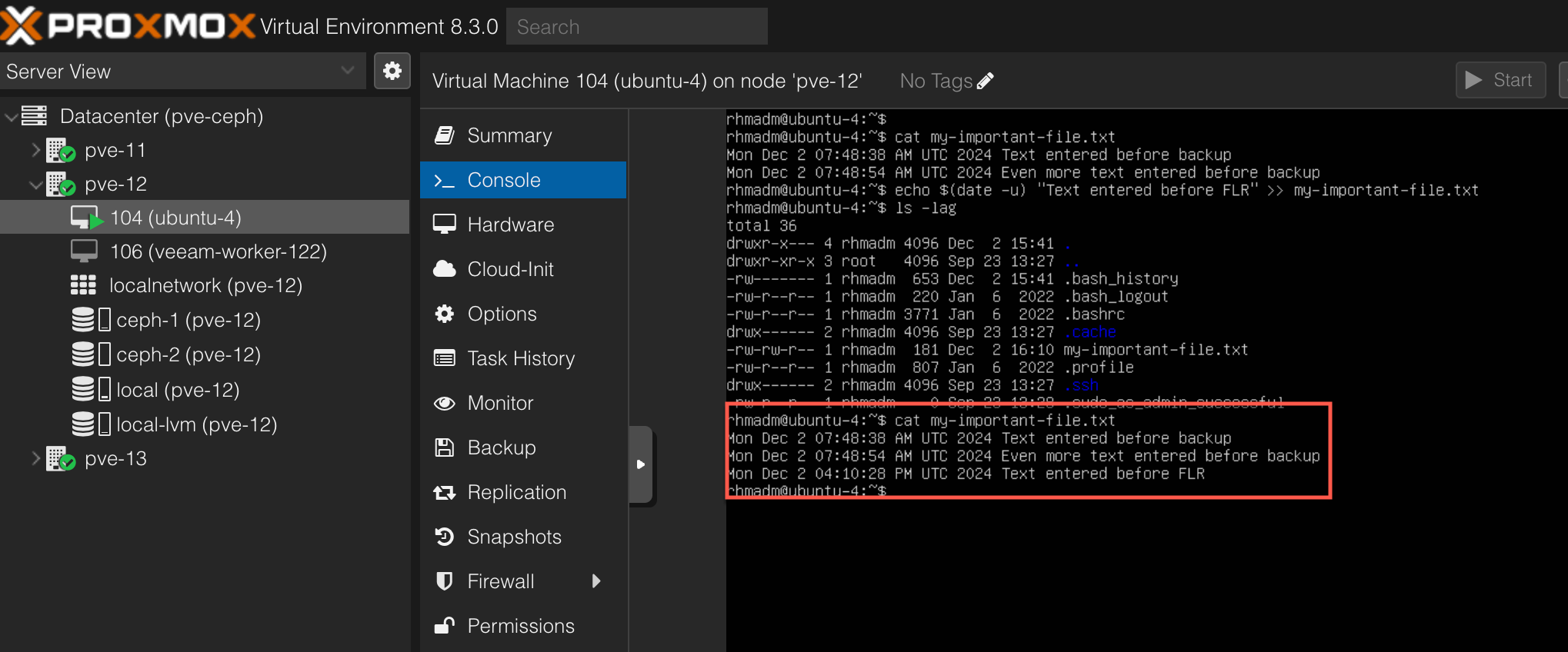This screenshot has width=1568, height=652.
Task: Click the Options gear icon
Action: (x=445, y=314)
